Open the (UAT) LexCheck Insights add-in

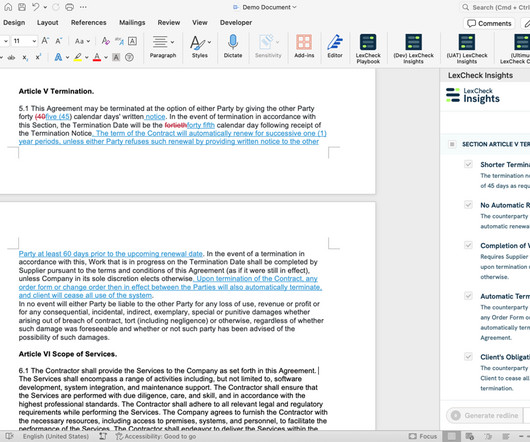467,49
